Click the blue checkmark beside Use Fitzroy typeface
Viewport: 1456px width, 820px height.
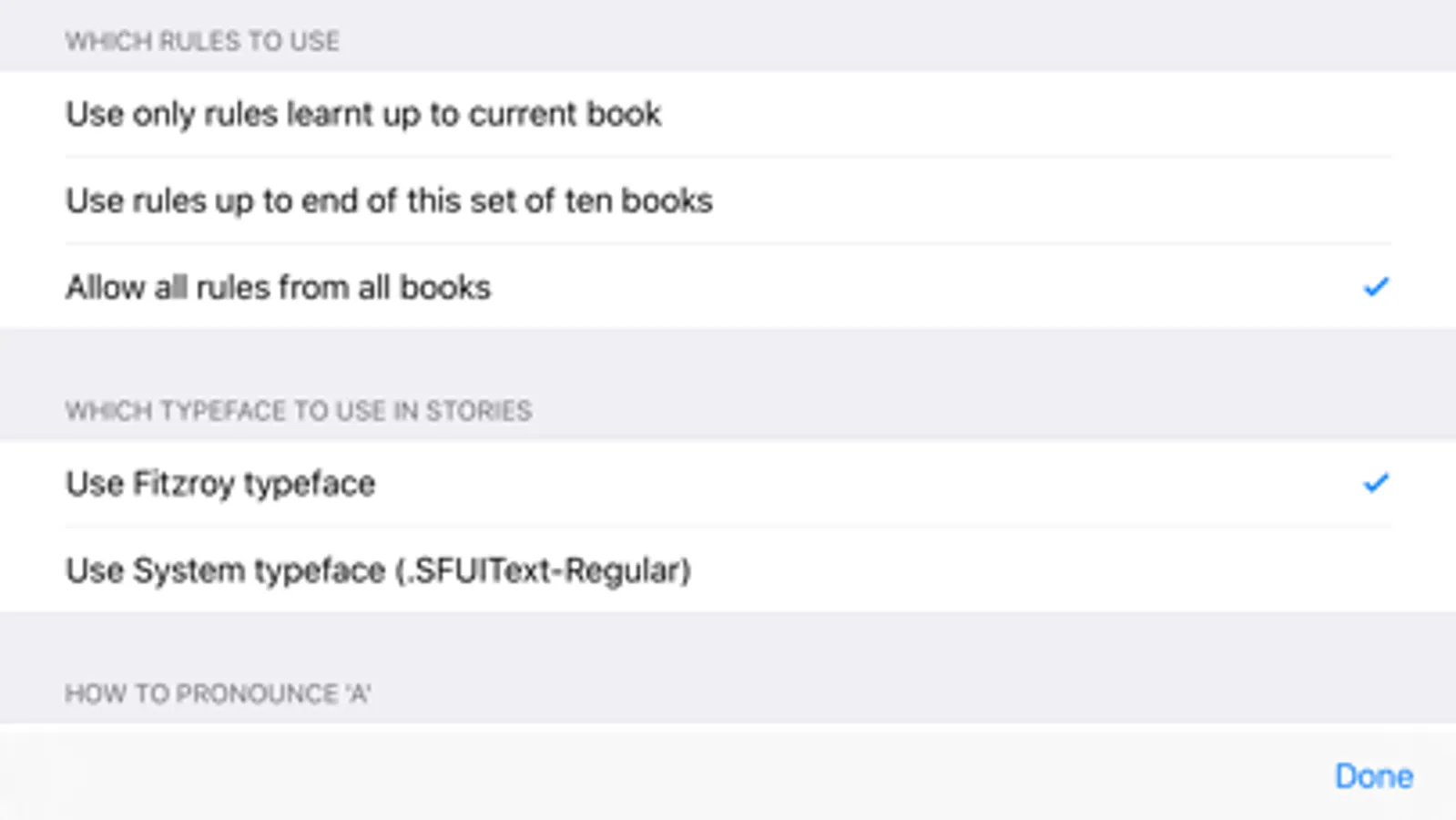coord(1375,483)
